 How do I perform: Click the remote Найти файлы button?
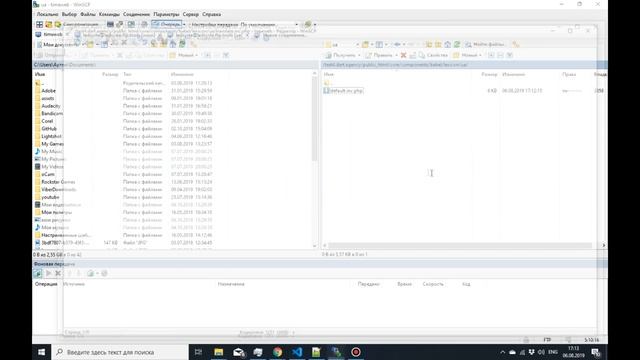pyautogui.click(x=484, y=44)
